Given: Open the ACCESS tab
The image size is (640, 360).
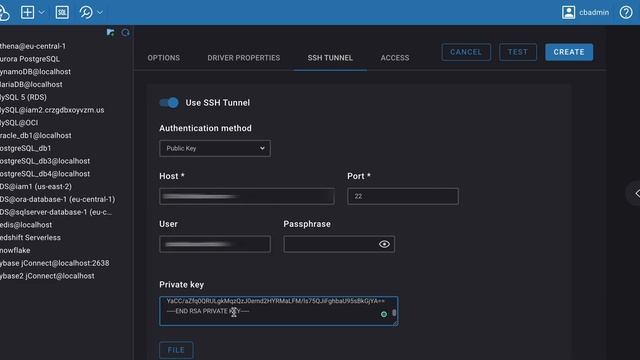Looking at the screenshot, I should click(x=395, y=58).
